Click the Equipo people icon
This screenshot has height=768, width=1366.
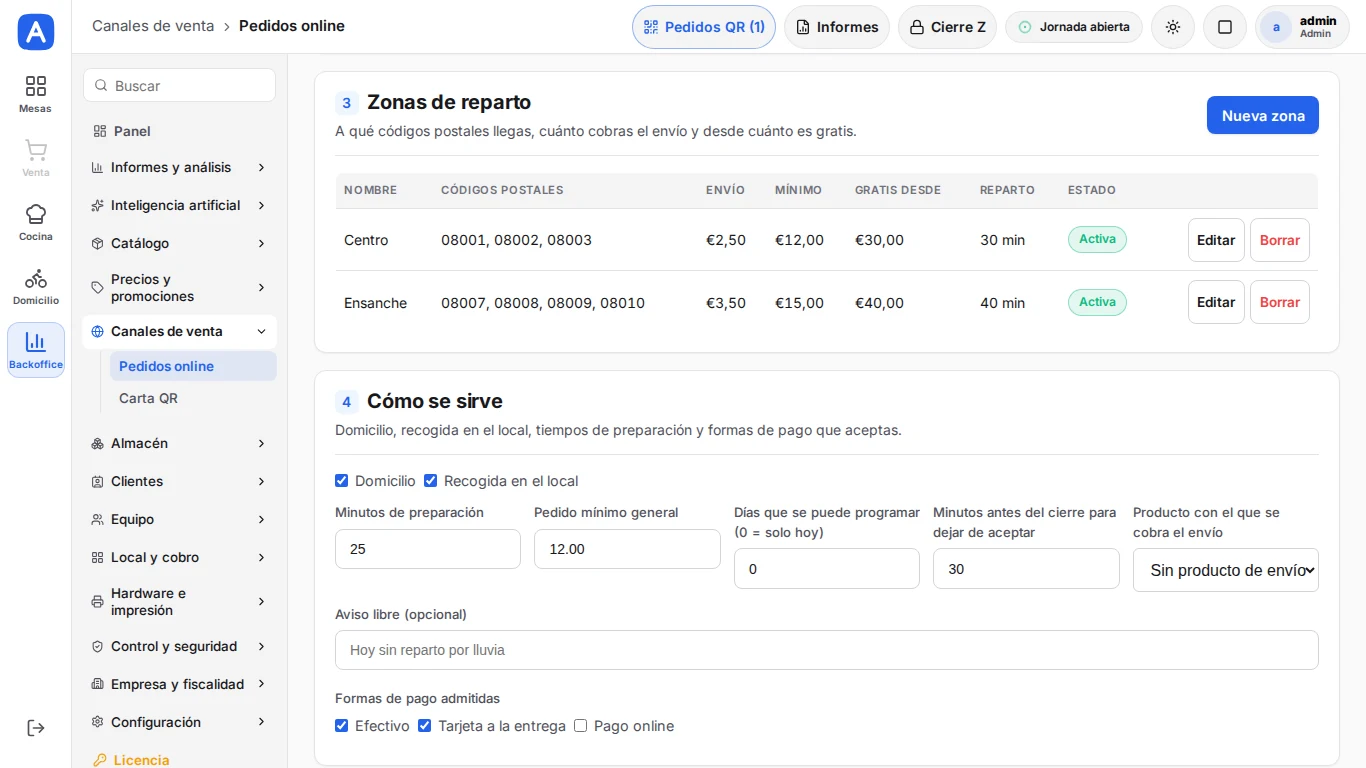pyautogui.click(x=97, y=519)
